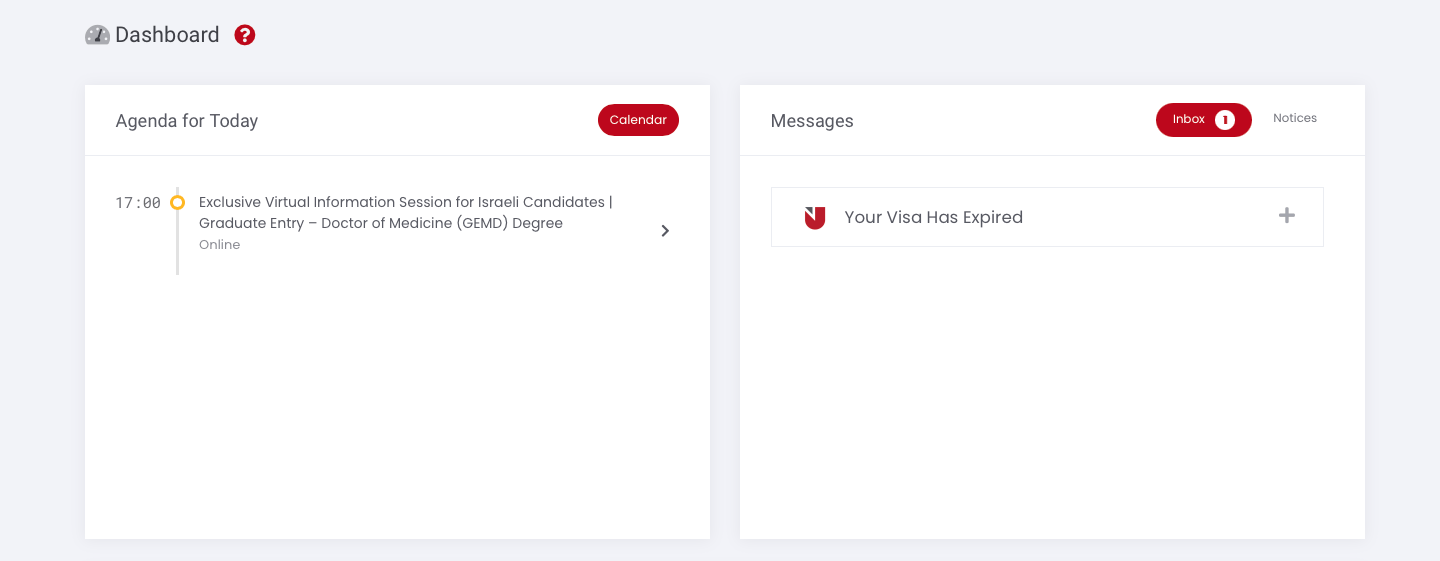Open the Calendar button in Agenda panel
The width and height of the screenshot is (1440, 561).
click(x=638, y=120)
